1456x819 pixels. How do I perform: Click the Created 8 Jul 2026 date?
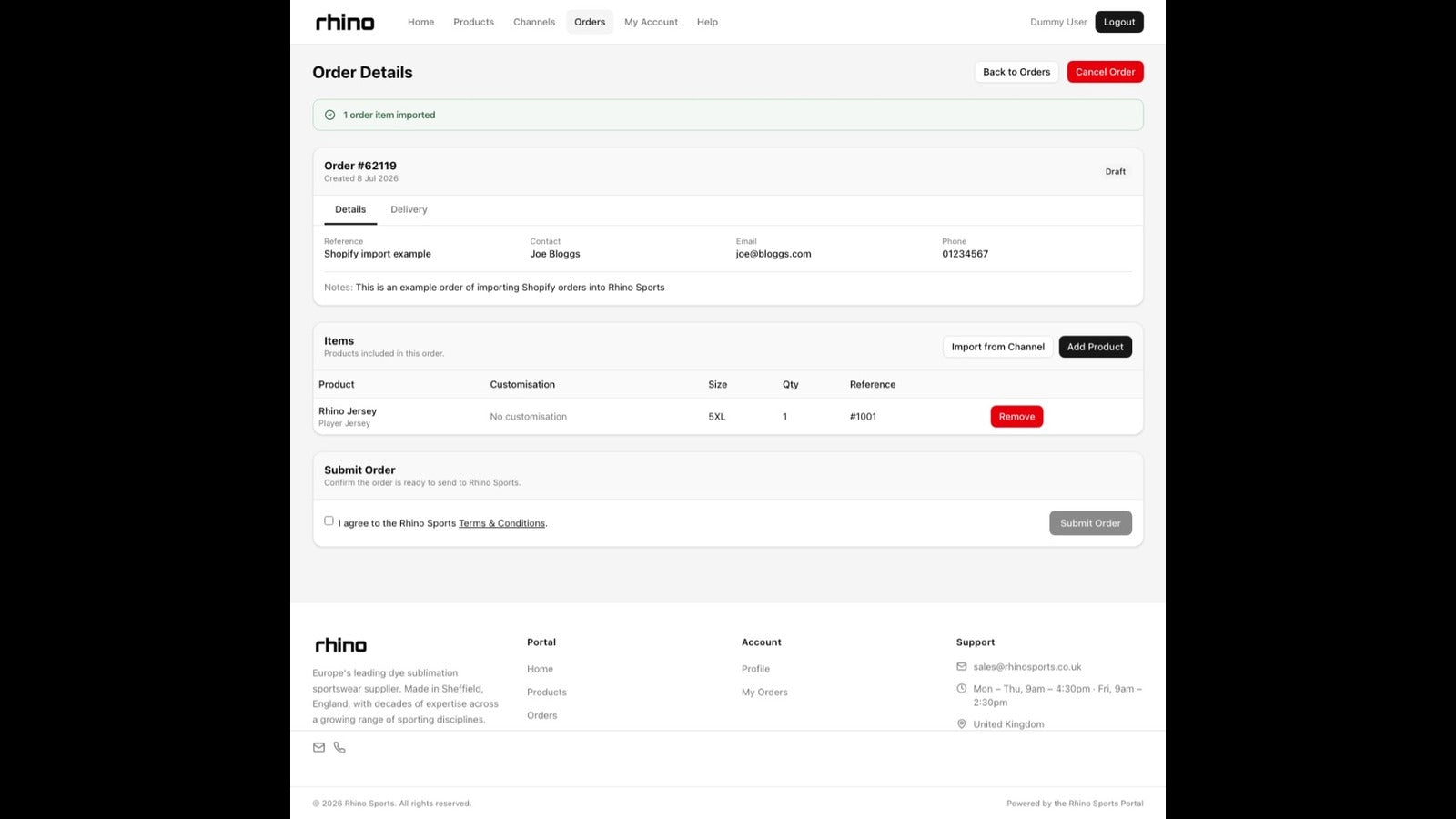point(361,178)
